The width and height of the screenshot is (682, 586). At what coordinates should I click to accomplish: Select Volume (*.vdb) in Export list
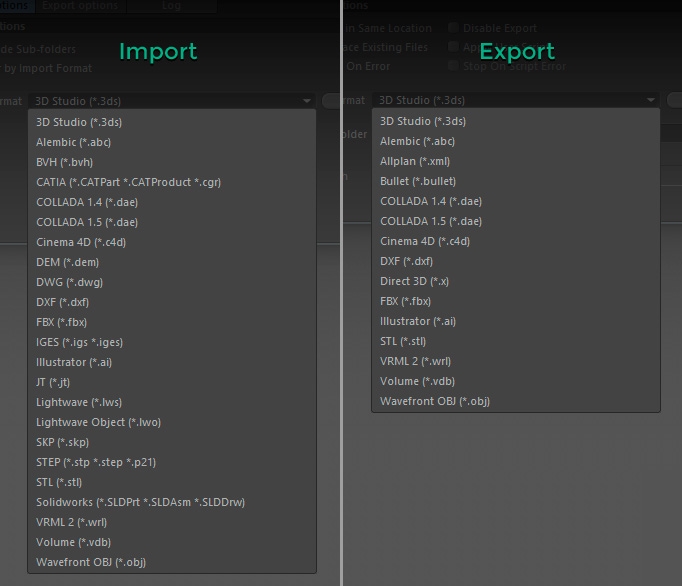pos(516,381)
